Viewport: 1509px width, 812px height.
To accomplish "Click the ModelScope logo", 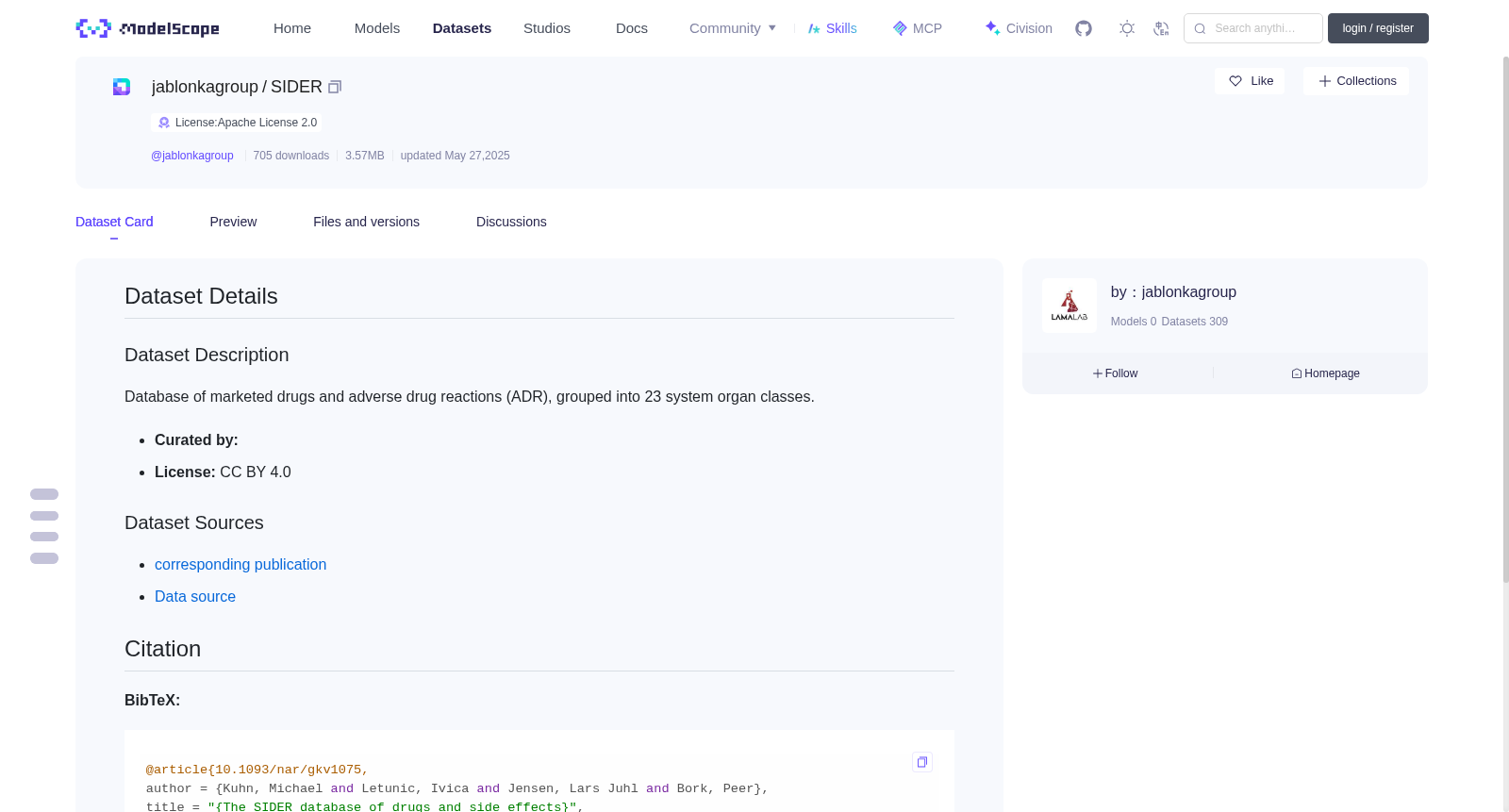I will pos(147,28).
